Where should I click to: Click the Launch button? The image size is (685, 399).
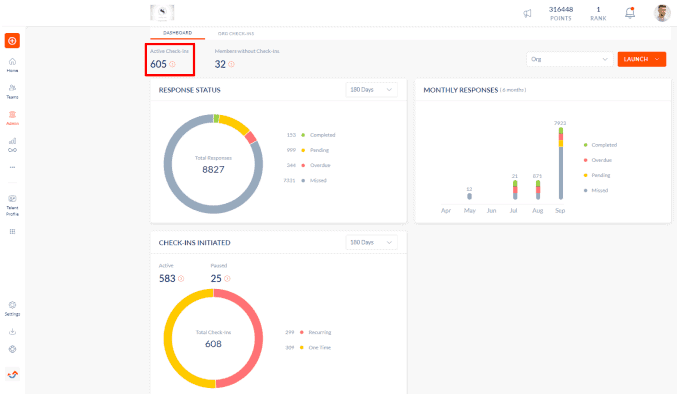(x=642, y=59)
